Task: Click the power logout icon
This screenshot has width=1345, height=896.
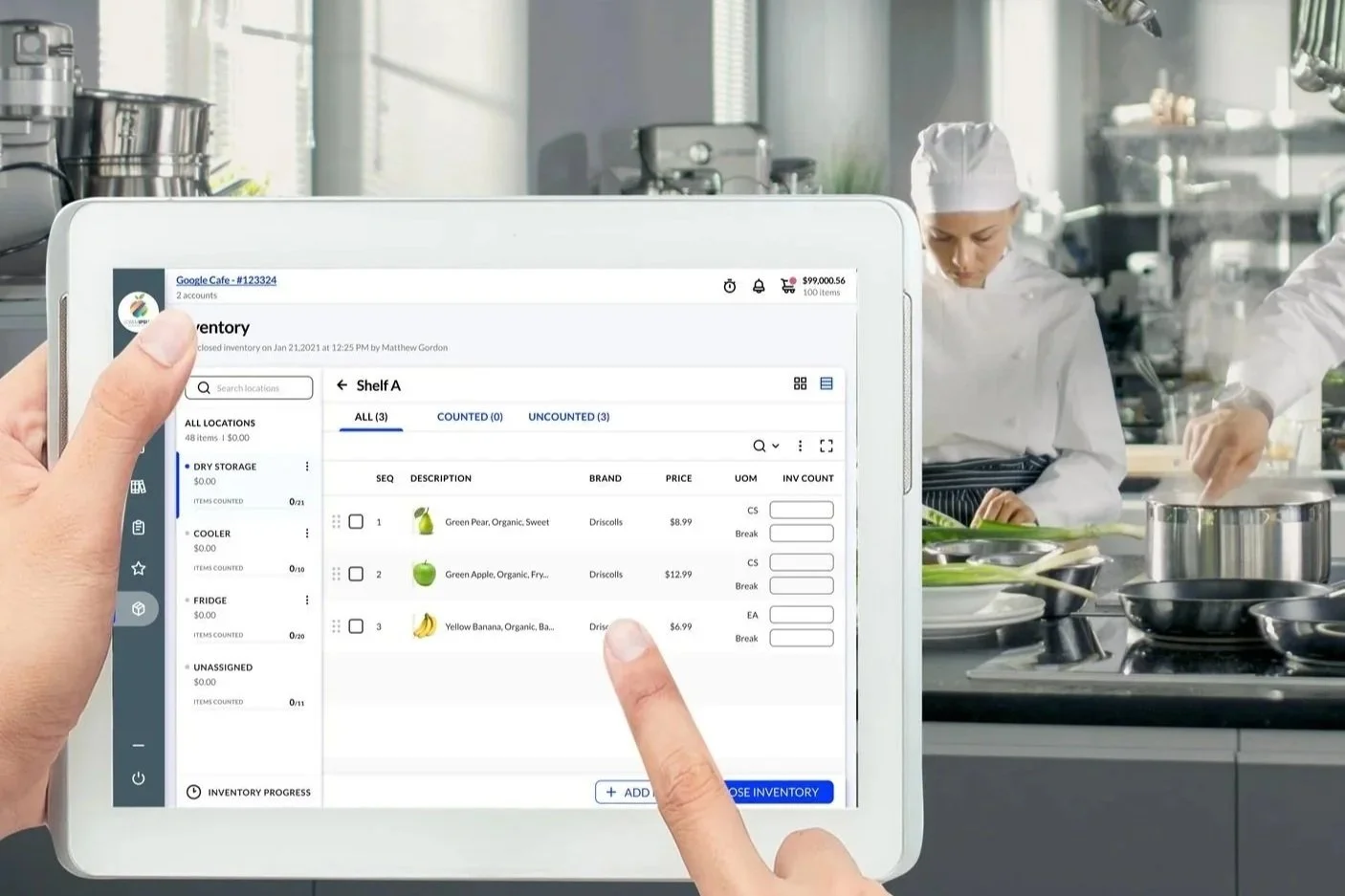Action: [x=139, y=778]
